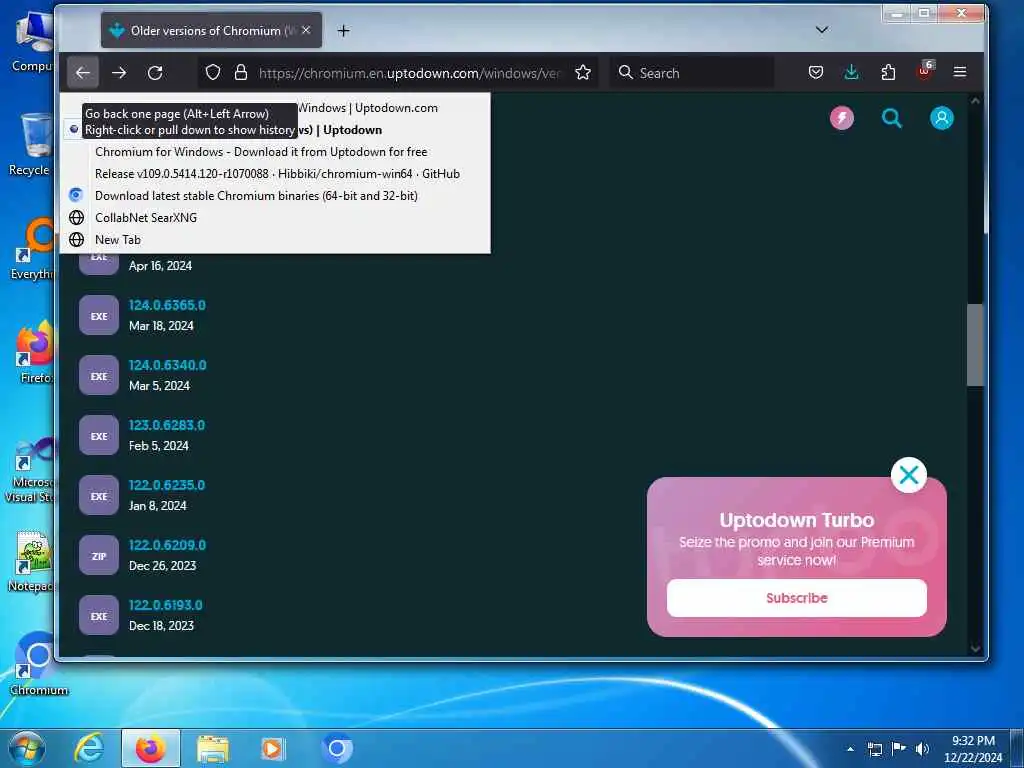
Task: Open the Windows Start button
Action: [26, 748]
